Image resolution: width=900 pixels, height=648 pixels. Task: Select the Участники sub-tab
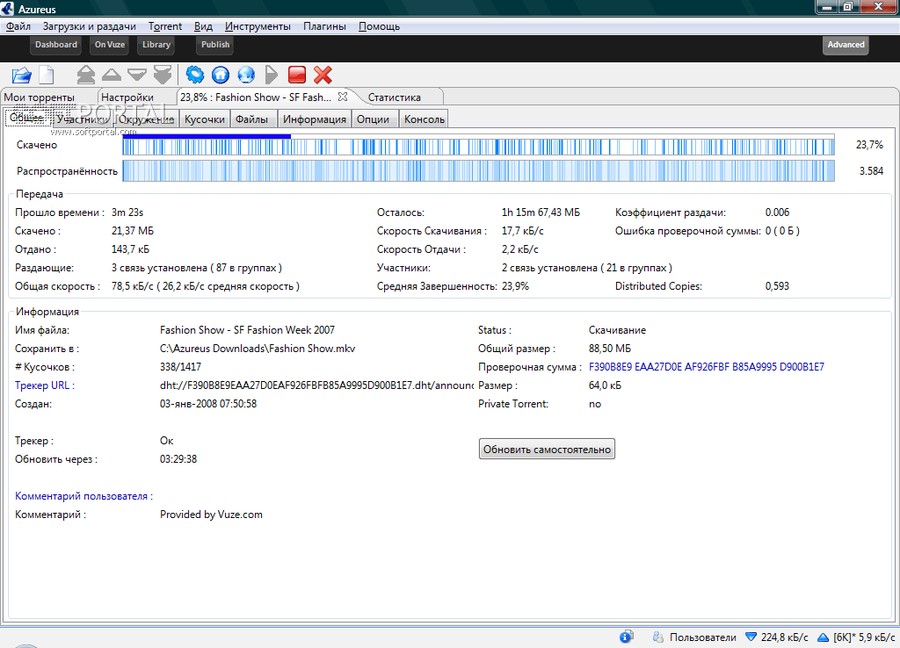83,119
